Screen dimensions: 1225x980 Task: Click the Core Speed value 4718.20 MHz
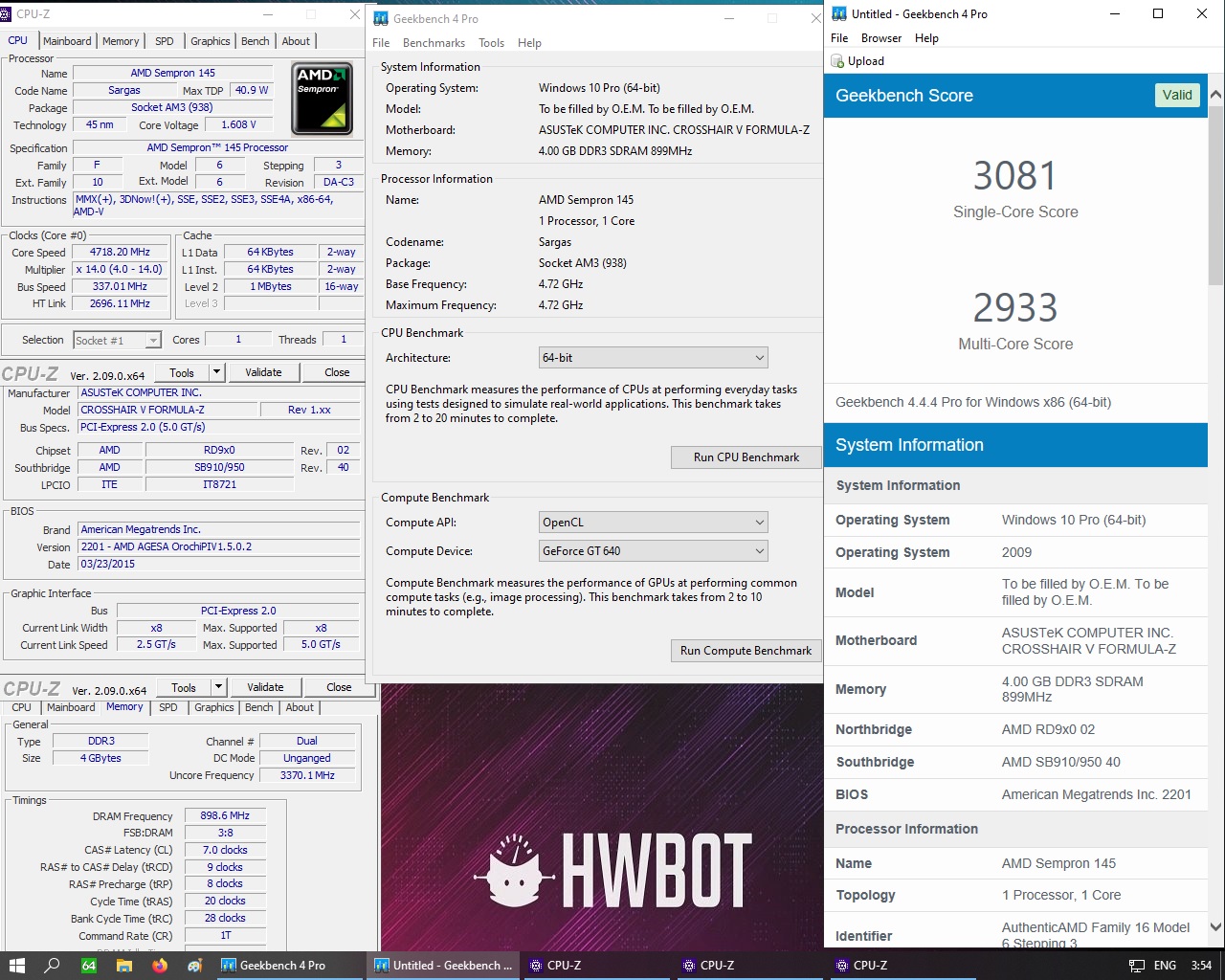click(x=120, y=252)
